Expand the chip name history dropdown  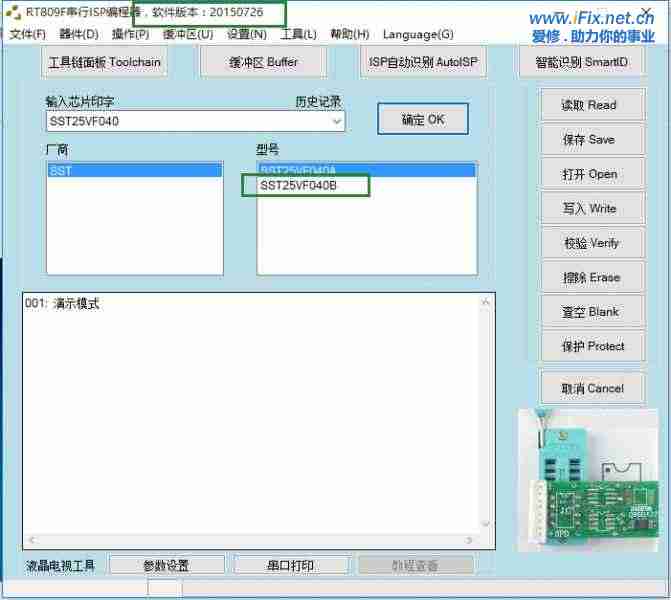(x=336, y=121)
